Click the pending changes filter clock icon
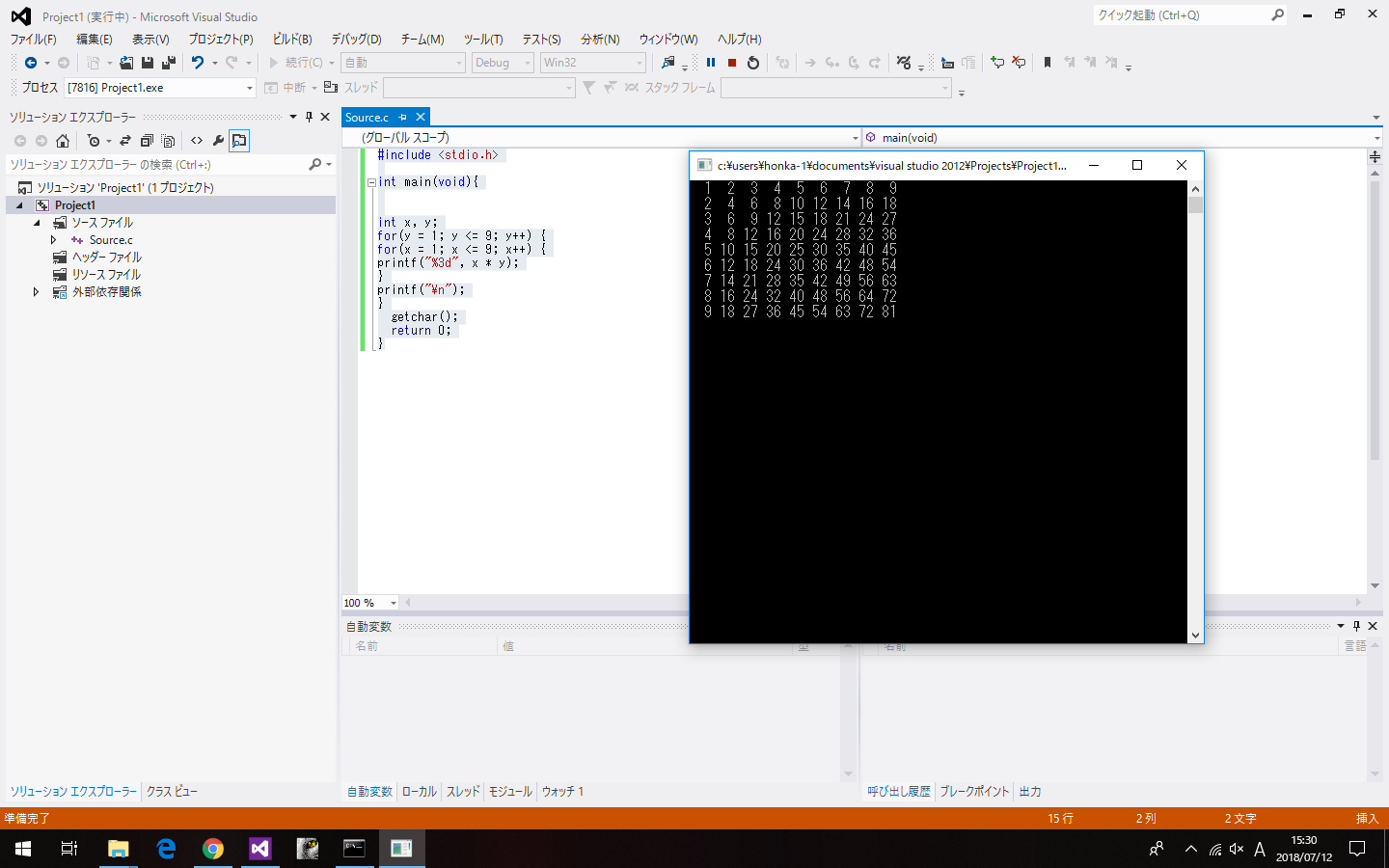Viewport: 1389px width, 868px height. tap(94, 141)
